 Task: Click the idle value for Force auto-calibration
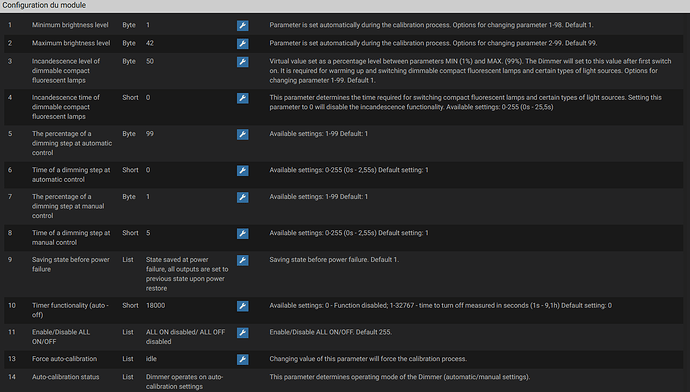[x=151, y=359]
